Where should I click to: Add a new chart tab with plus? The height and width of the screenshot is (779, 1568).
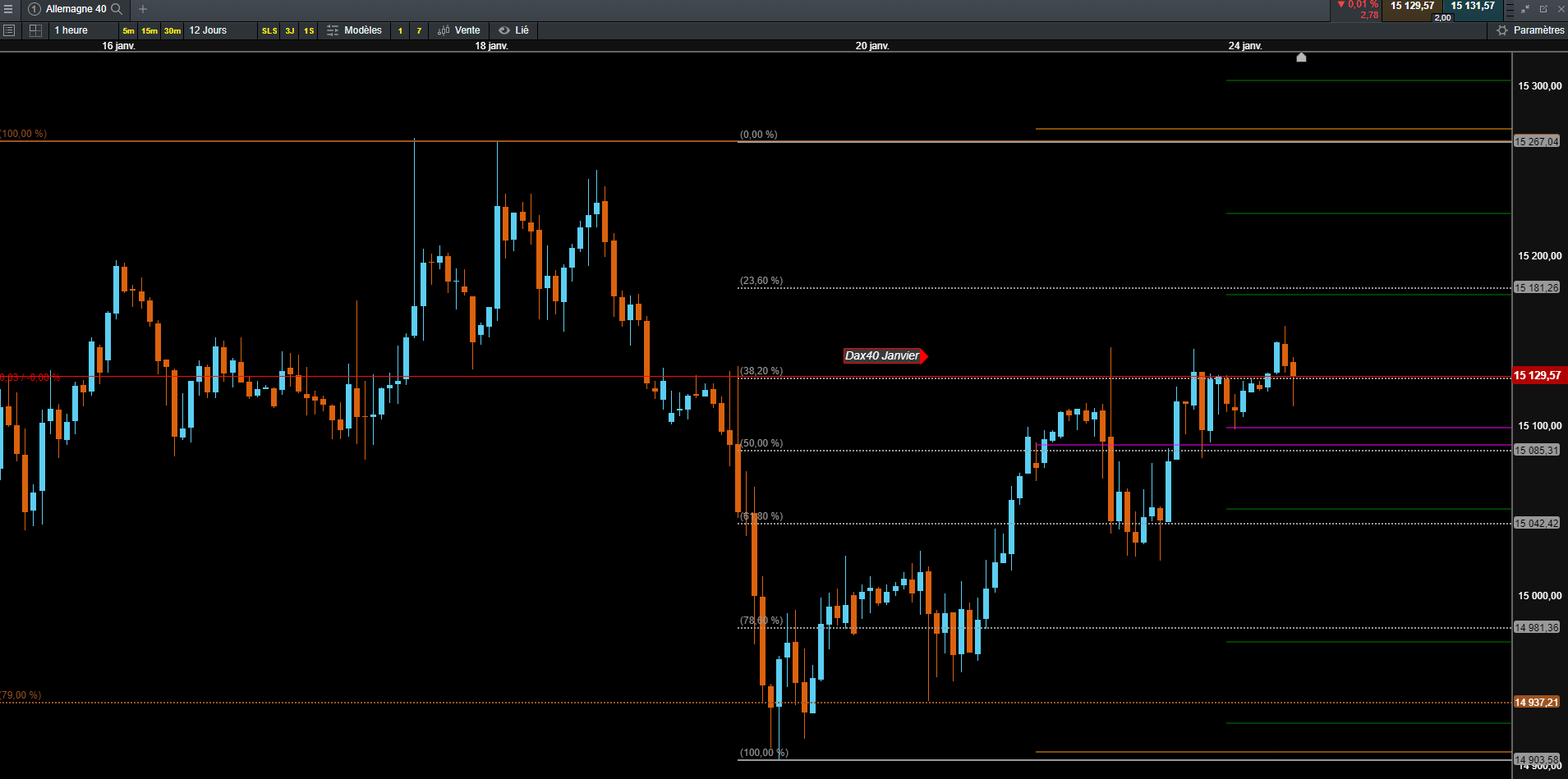143,9
